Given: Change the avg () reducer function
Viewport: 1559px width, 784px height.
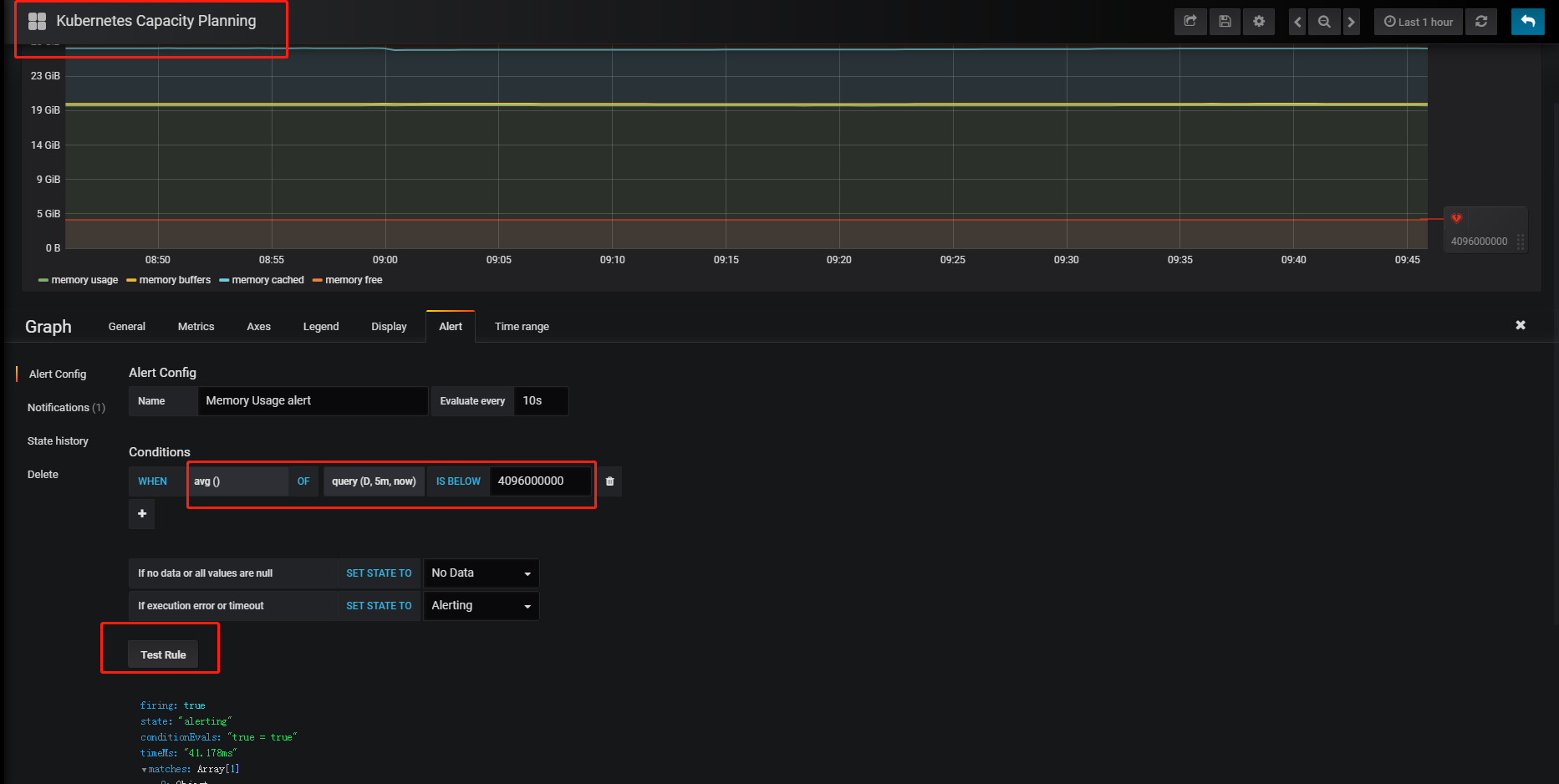Looking at the screenshot, I should (237, 481).
